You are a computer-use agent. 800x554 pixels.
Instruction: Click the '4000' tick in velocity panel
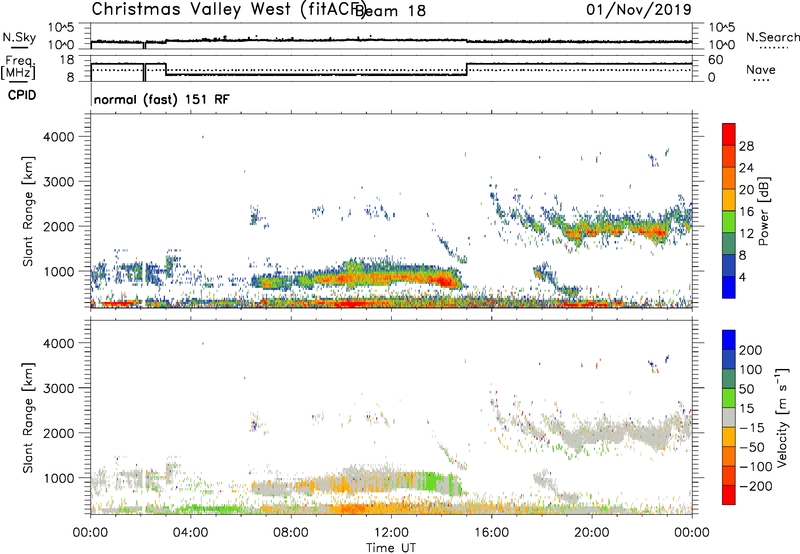pos(58,343)
